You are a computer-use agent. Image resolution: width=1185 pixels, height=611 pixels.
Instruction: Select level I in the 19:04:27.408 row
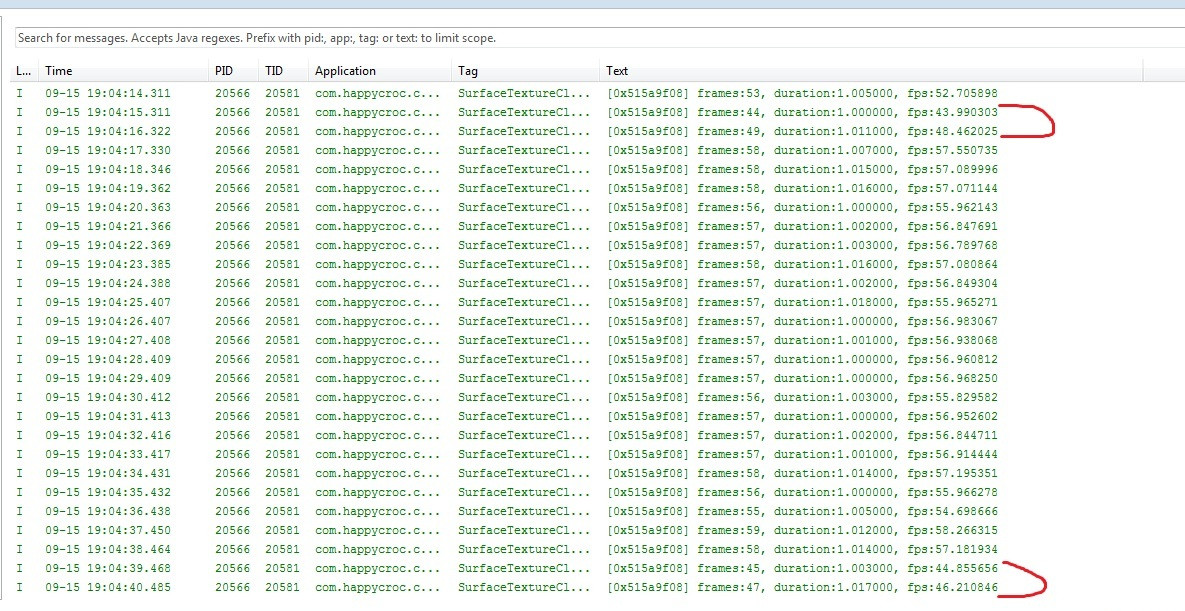(x=20, y=340)
